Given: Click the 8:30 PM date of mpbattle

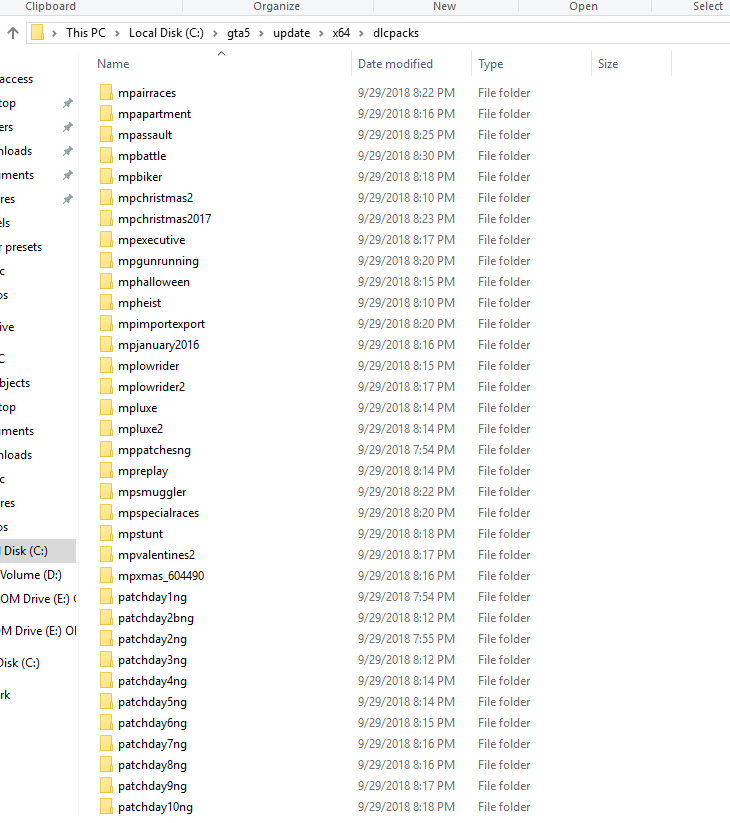Looking at the screenshot, I should point(406,156).
